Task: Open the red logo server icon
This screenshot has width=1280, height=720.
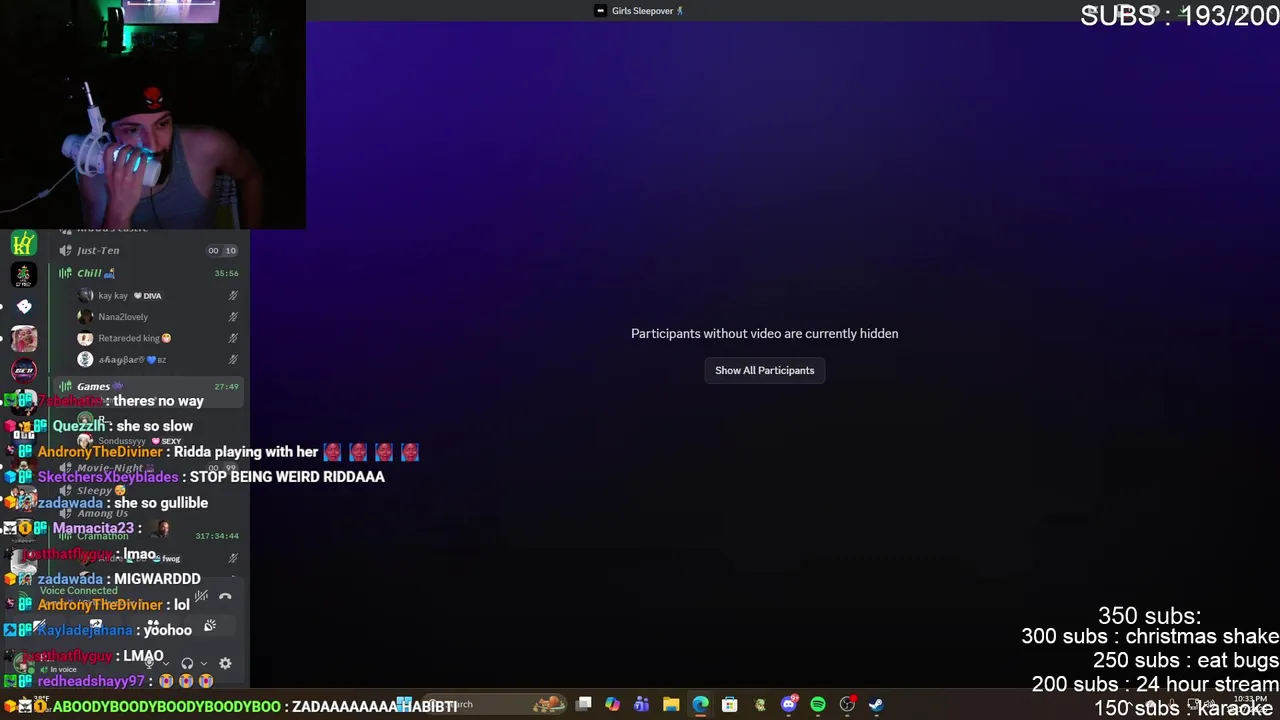Action: (24, 371)
